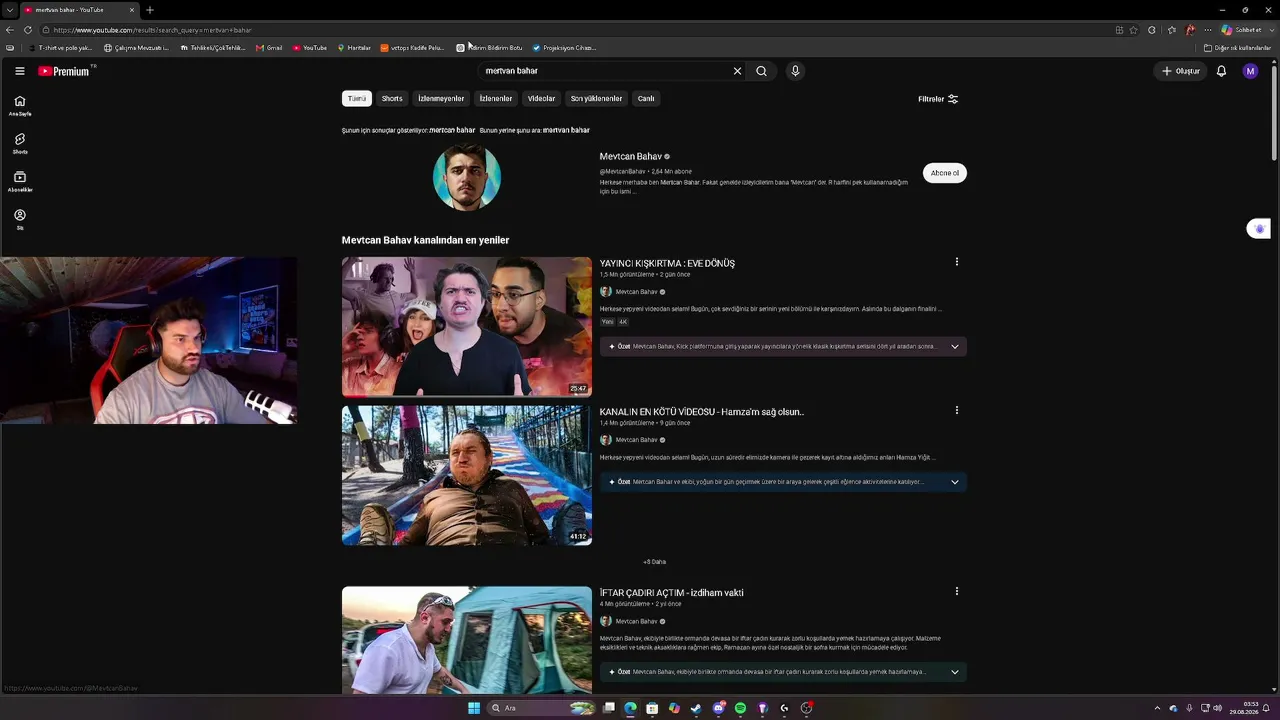Open Abonelikler in the left sidebar

[20, 182]
